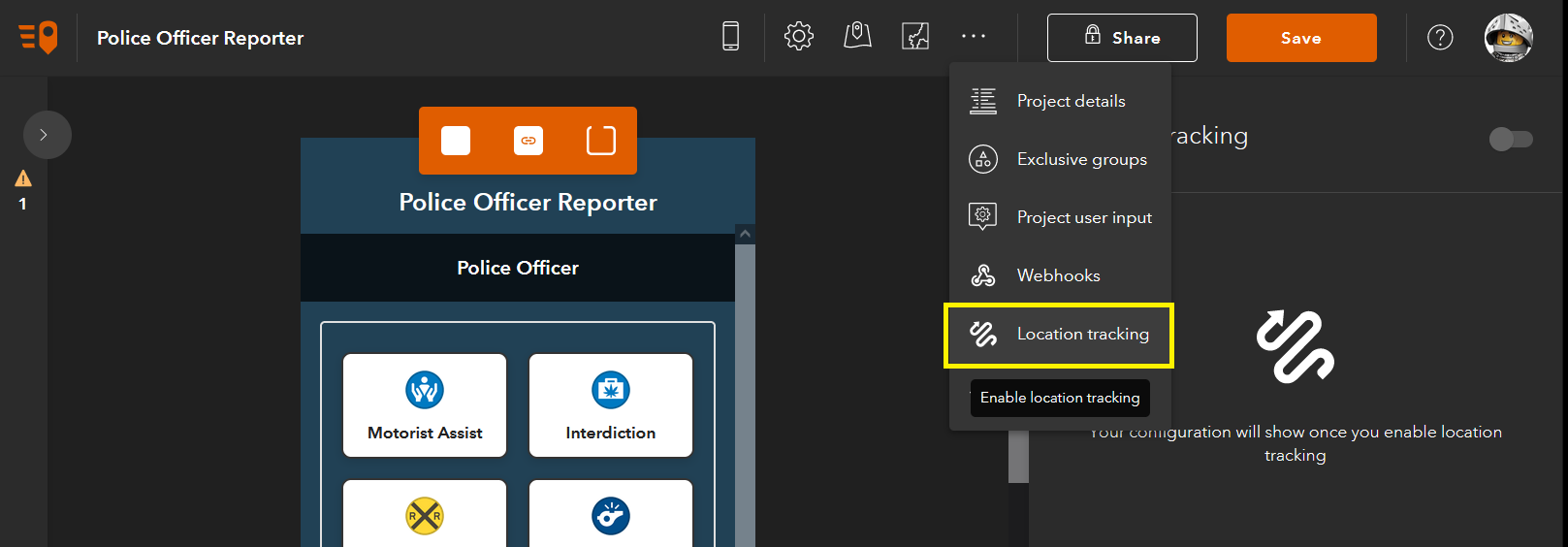Click the railroad crossing button icon
Image resolution: width=1568 pixels, height=547 pixels.
tap(425, 516)
